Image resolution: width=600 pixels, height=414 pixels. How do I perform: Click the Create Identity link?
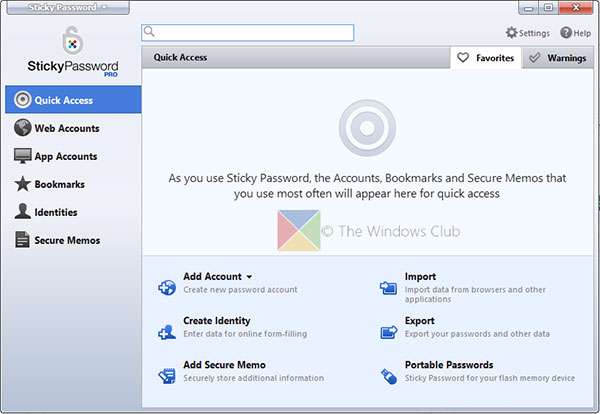217,320
